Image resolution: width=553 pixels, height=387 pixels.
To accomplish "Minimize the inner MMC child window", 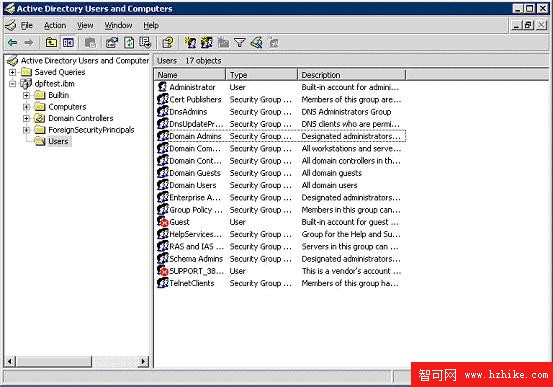I will tap(517, 25).
